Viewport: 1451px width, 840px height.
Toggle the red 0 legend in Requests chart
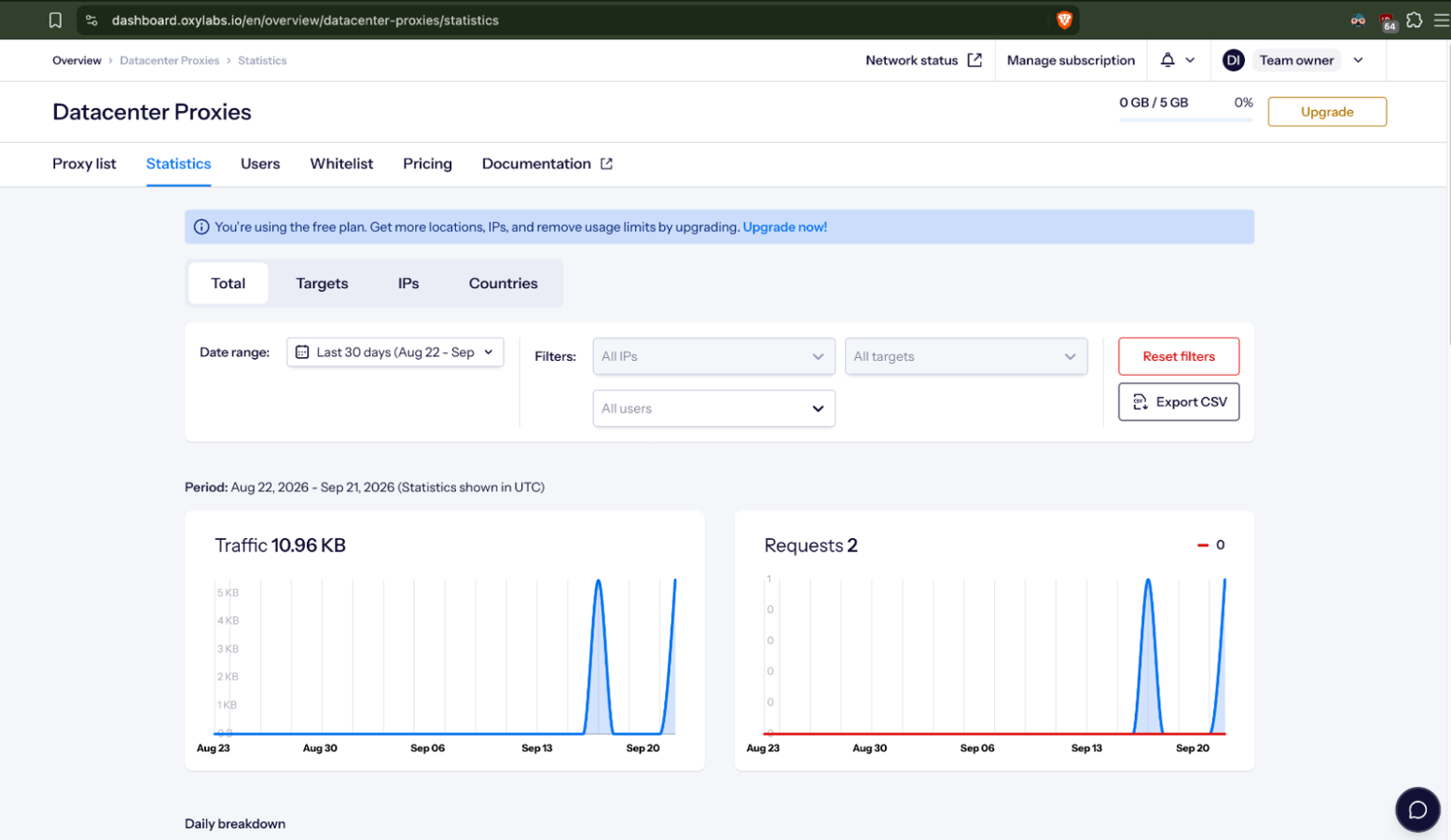pyautogui.click(x=1210, y=544)
